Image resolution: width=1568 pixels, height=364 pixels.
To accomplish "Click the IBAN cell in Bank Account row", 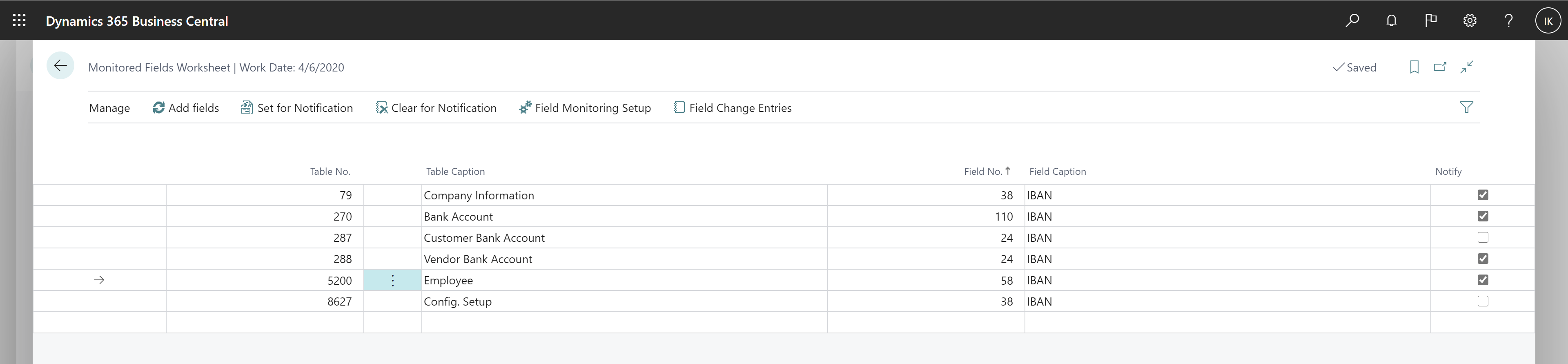I will coord(1228,216).
